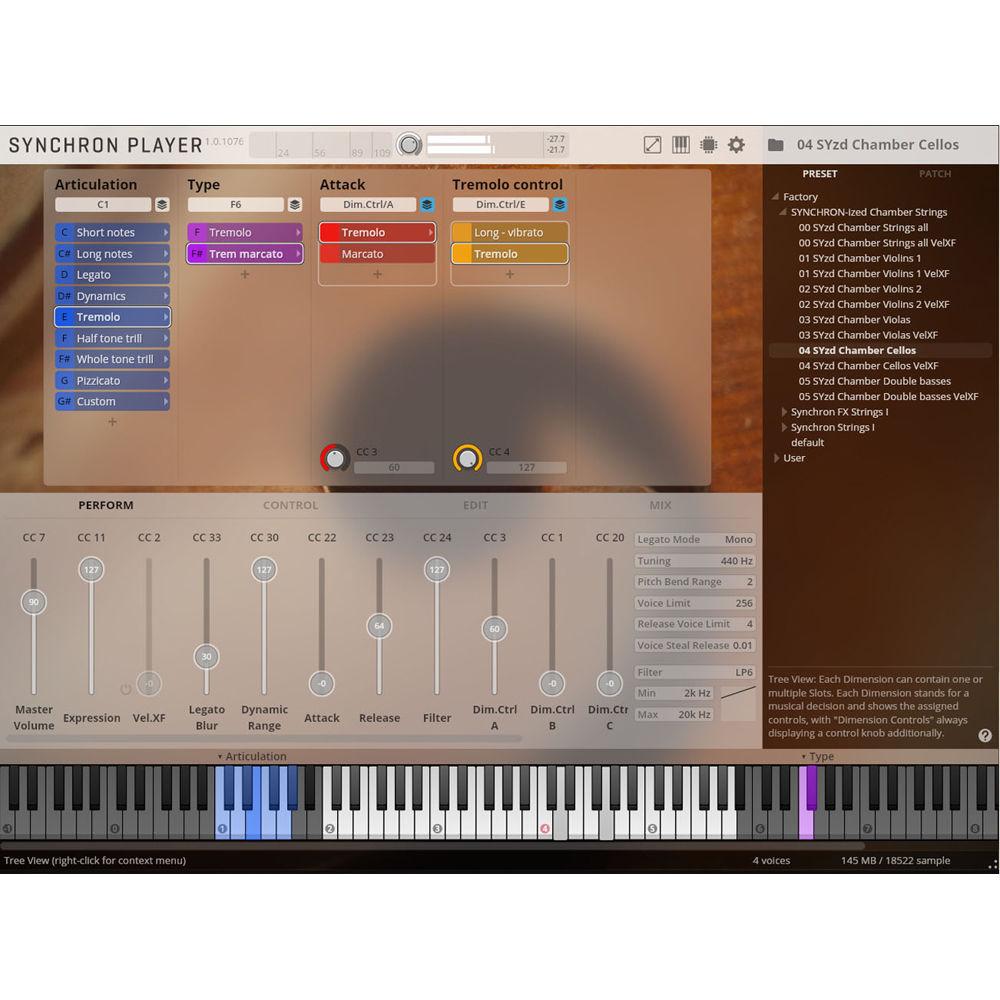Click the stack icon next to Dim.Ctrl/A
1000x1000 pixels.
click(x=426, y=204)
